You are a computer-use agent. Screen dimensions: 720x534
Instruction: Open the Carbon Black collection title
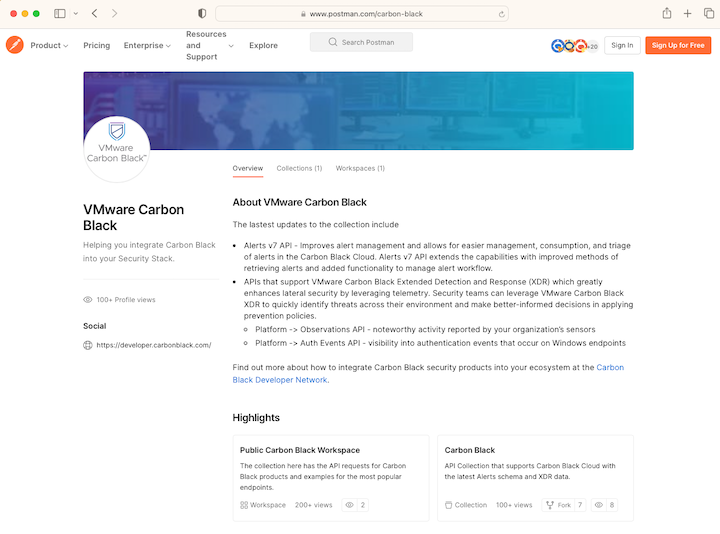point(470,450)
